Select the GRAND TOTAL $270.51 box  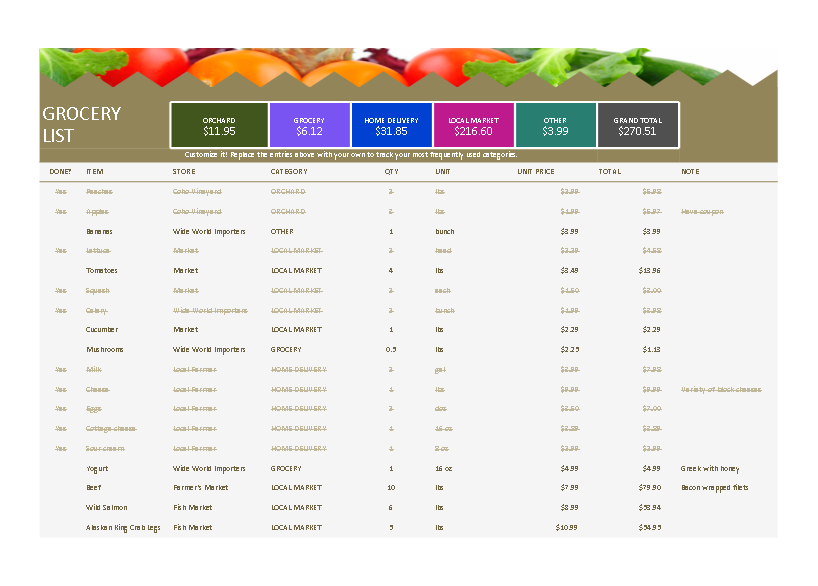(637, 125)
